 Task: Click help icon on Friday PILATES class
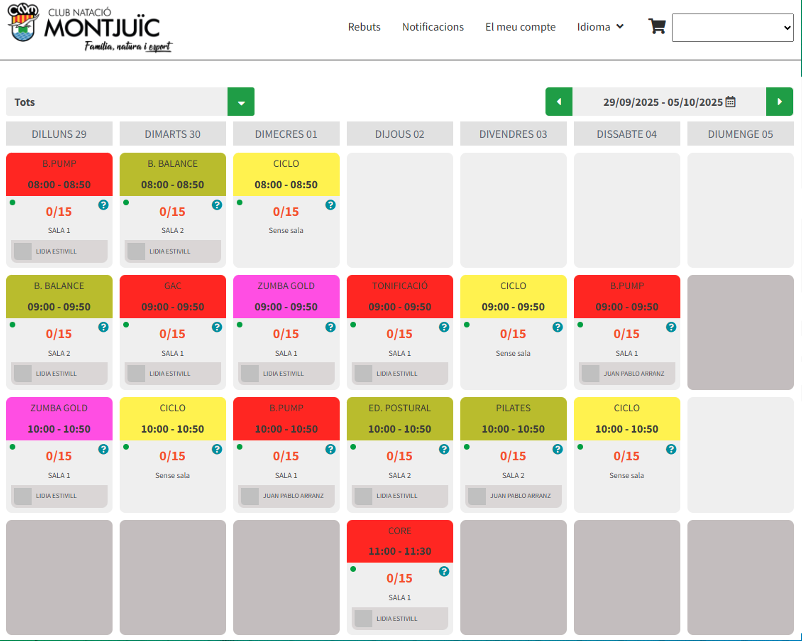(x=557, y=450)
